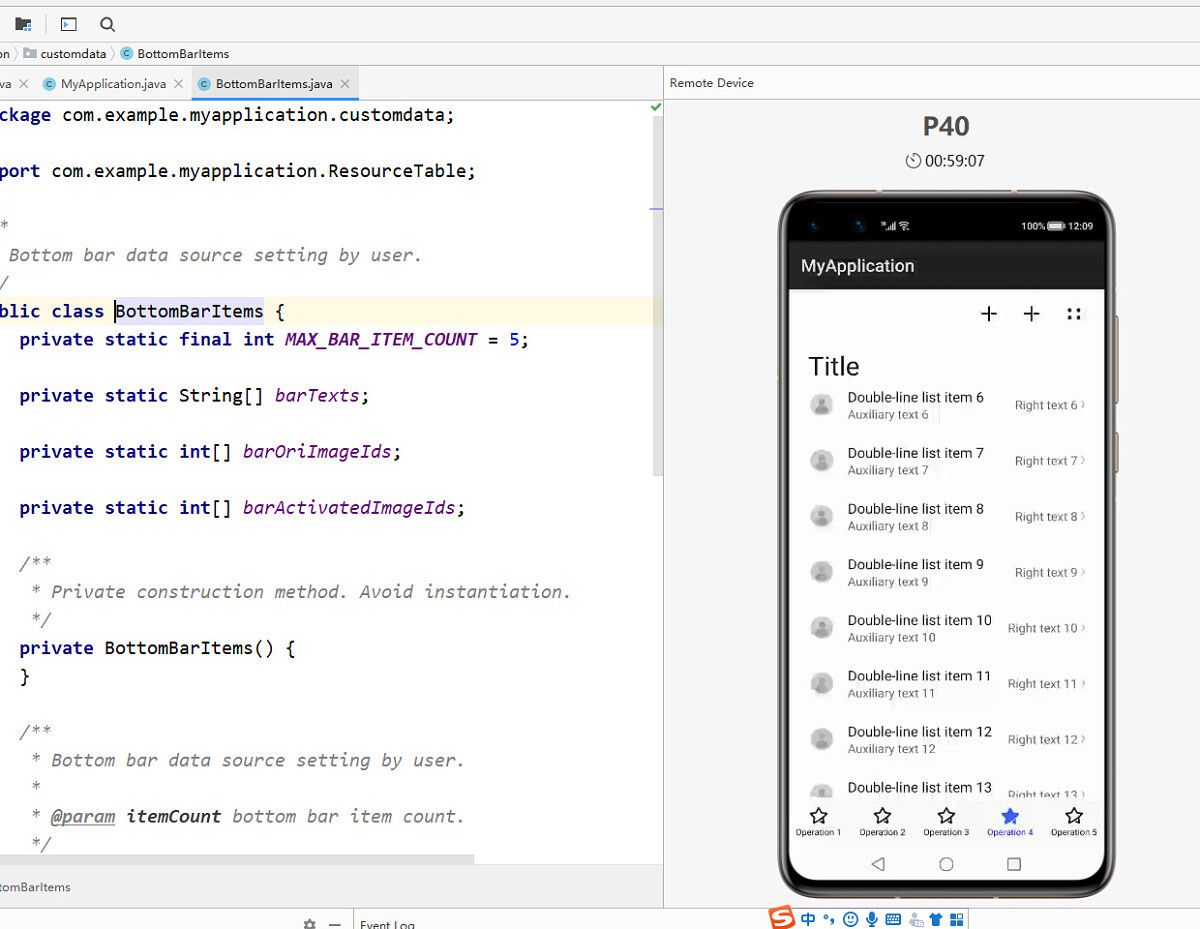Select the Operation 1 star toggle

pos(818,817)
